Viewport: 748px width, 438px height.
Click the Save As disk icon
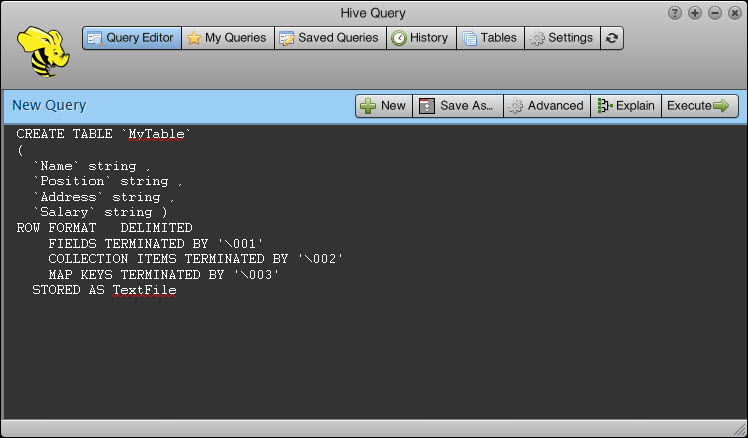pos(427,106)
